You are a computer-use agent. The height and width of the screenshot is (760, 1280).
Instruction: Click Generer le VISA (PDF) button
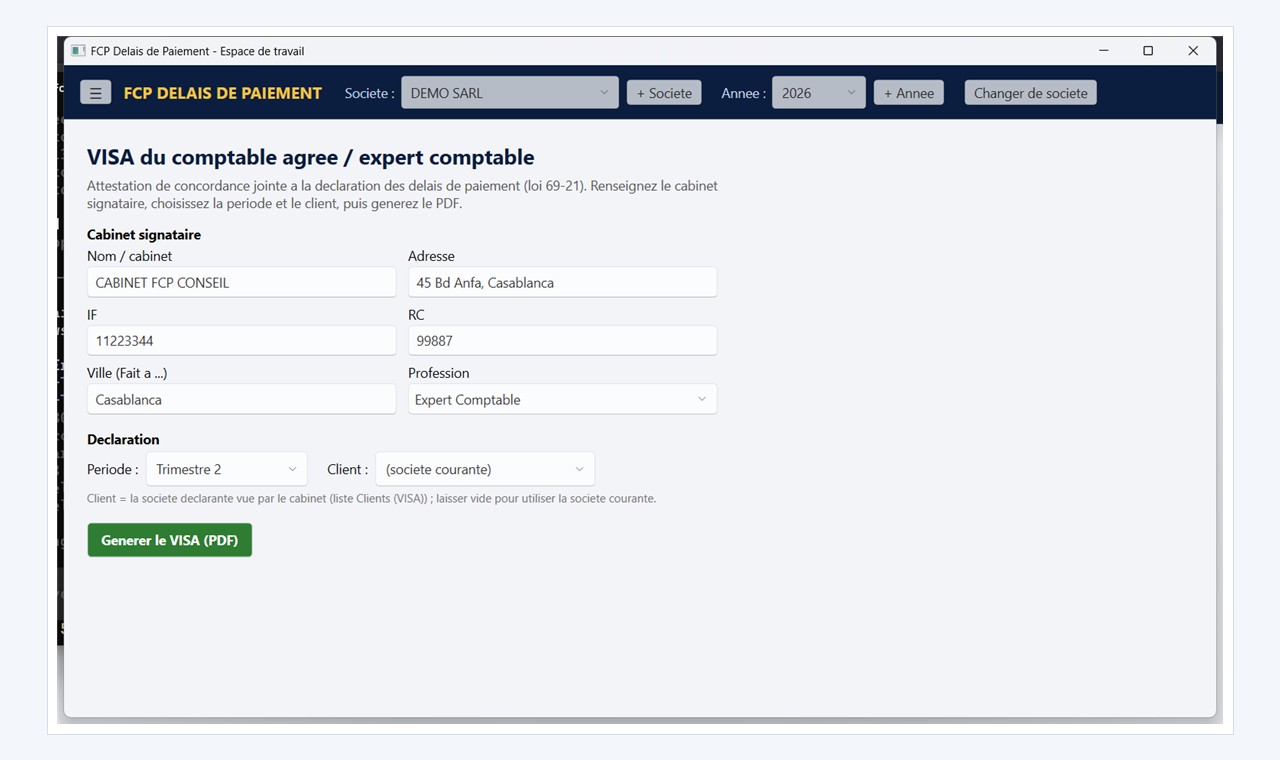(170, 540)
